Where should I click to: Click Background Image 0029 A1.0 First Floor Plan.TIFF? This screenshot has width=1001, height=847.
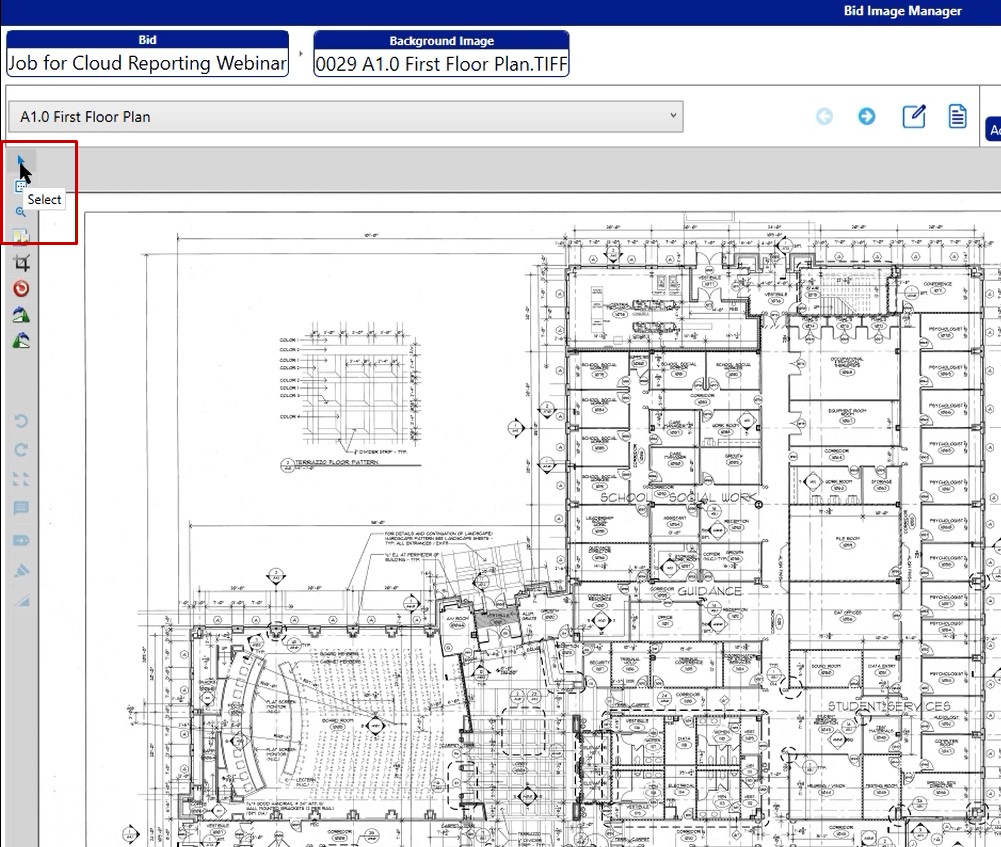pyautogui.click(x=441, y=63)
